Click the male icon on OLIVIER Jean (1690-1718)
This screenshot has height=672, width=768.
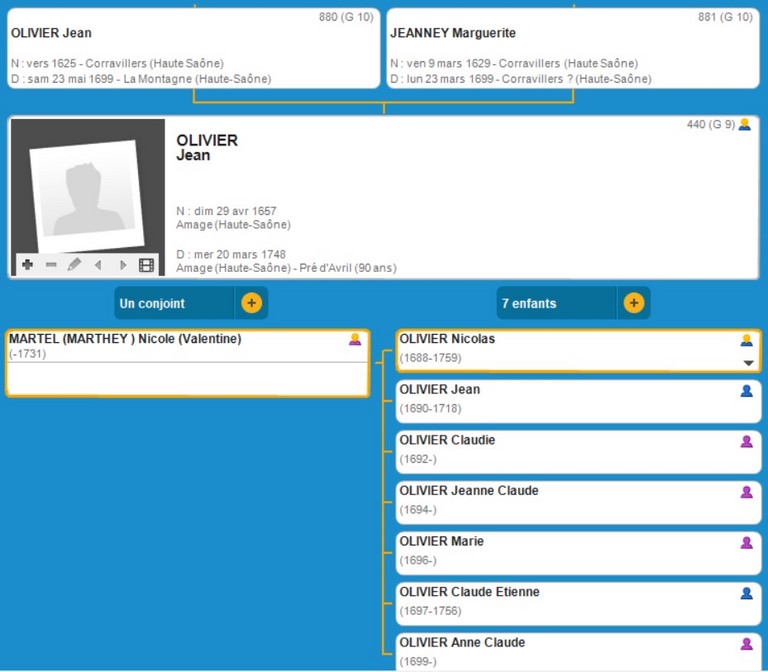(746, 391)
